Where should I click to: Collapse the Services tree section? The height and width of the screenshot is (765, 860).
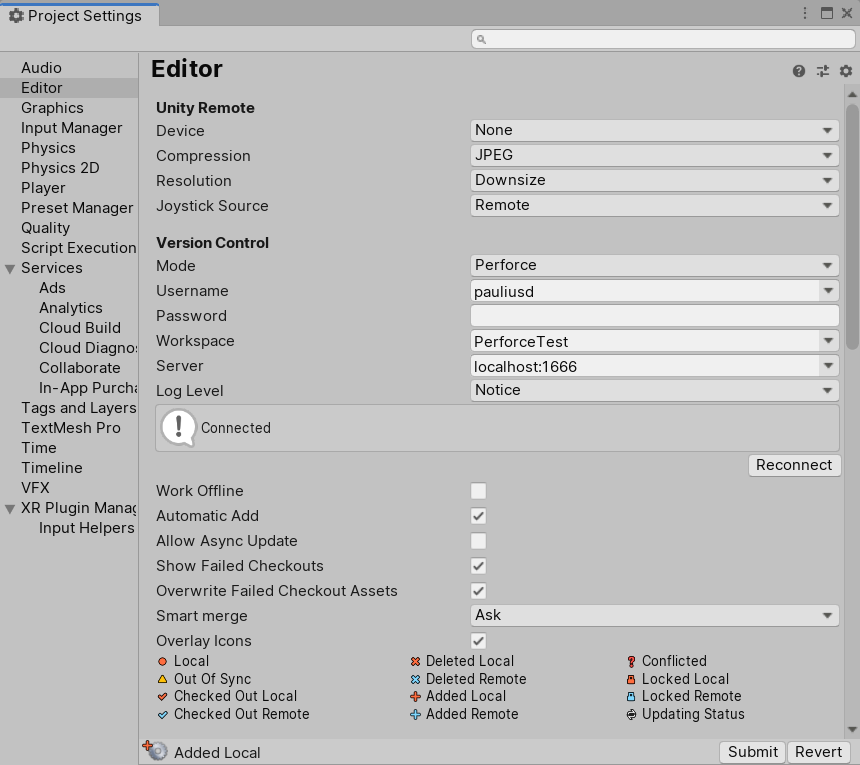(x=9, y=268)
